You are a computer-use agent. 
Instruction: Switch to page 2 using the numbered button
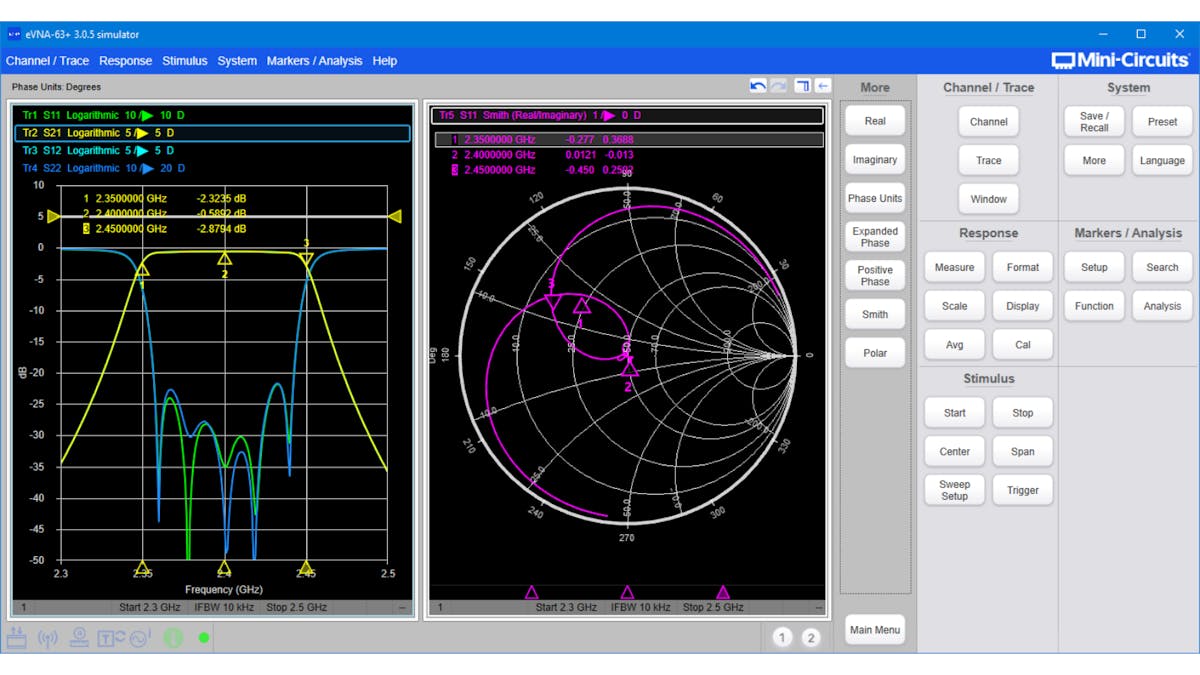811,636
